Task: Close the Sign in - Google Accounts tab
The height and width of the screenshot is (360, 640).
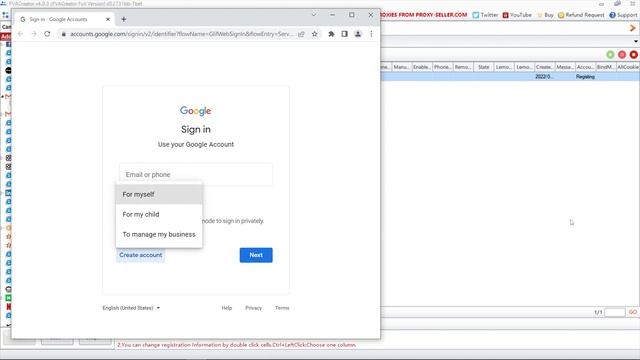Action: click(108, 19)
